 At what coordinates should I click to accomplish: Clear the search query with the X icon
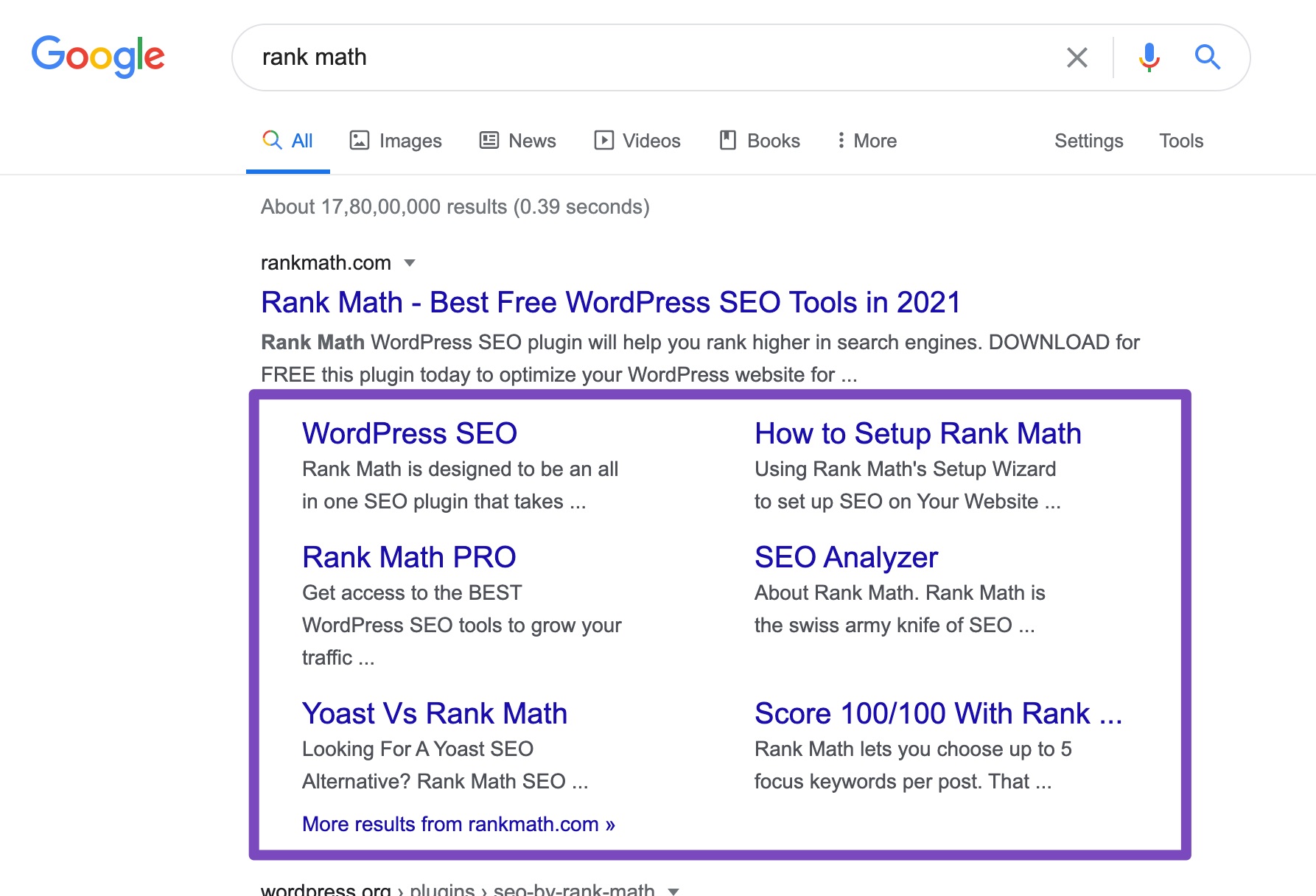1077,57
